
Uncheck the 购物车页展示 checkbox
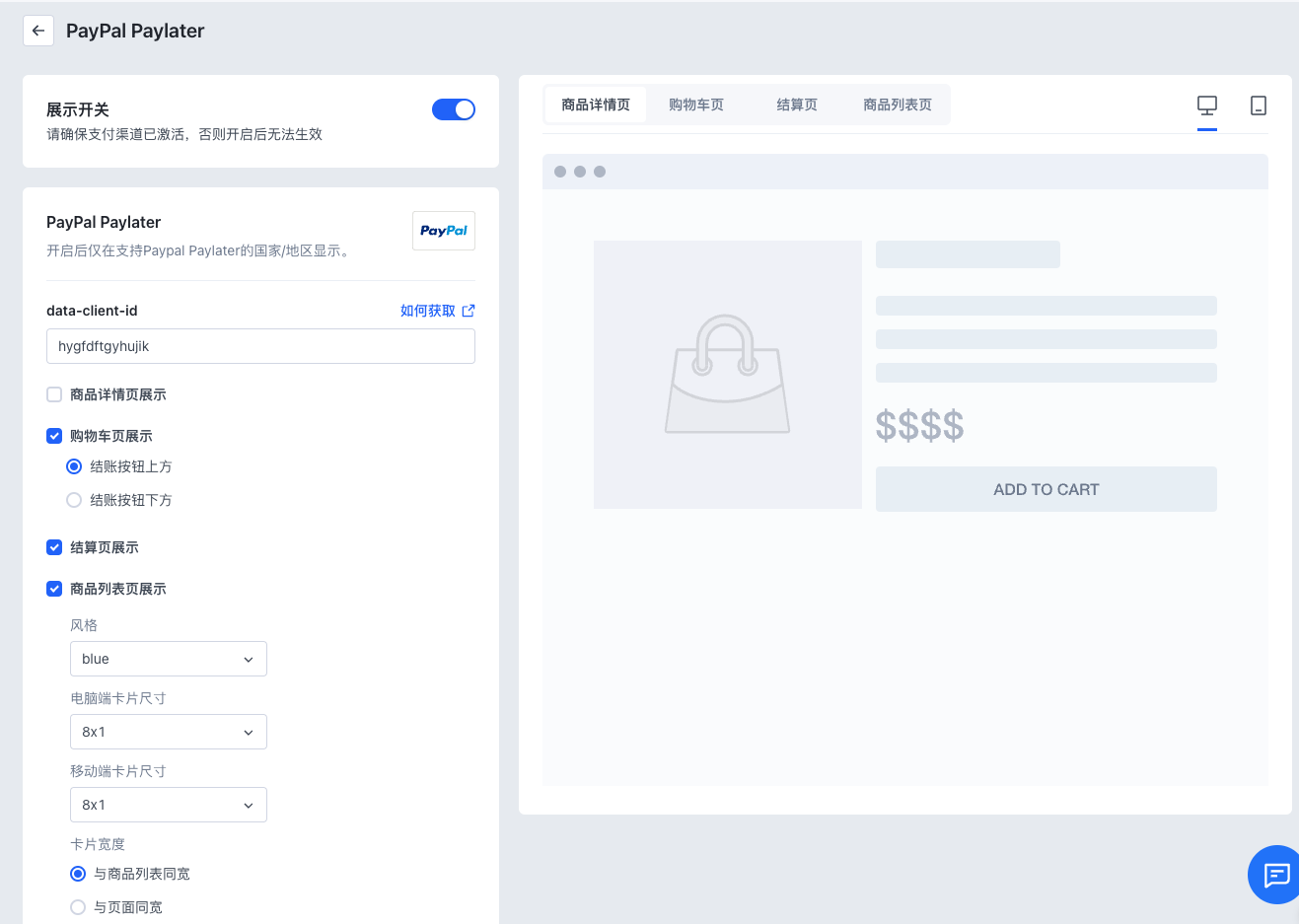(x=54, y=436)
